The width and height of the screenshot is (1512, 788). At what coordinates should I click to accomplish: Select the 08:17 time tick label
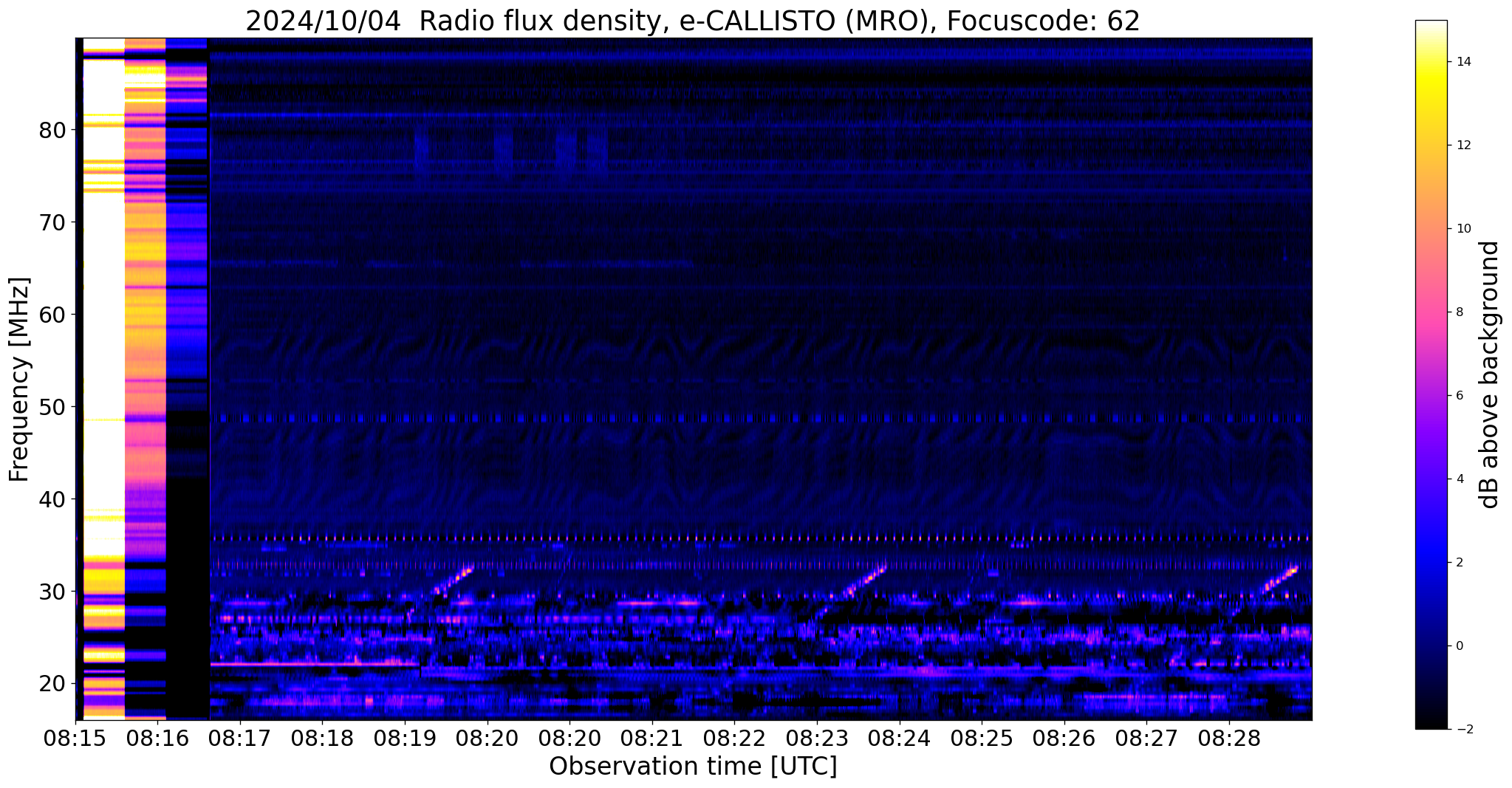click(x=240, y=739)
